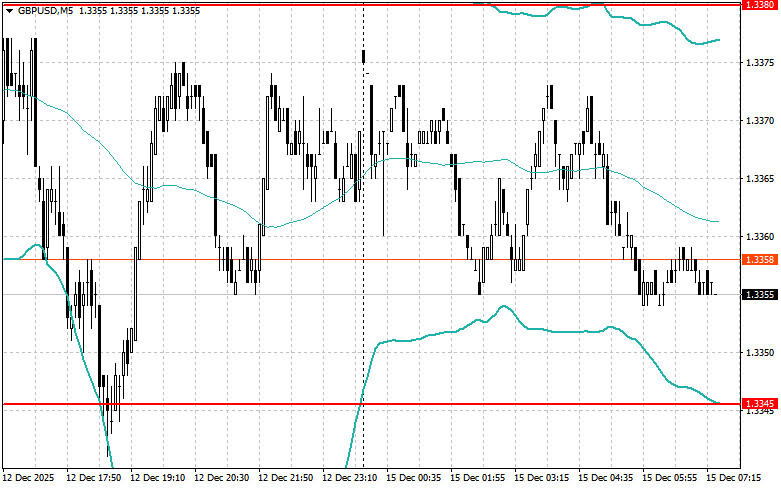
Task: Click the 15 Dec 04:35 time label
Action: coord(605,478)
